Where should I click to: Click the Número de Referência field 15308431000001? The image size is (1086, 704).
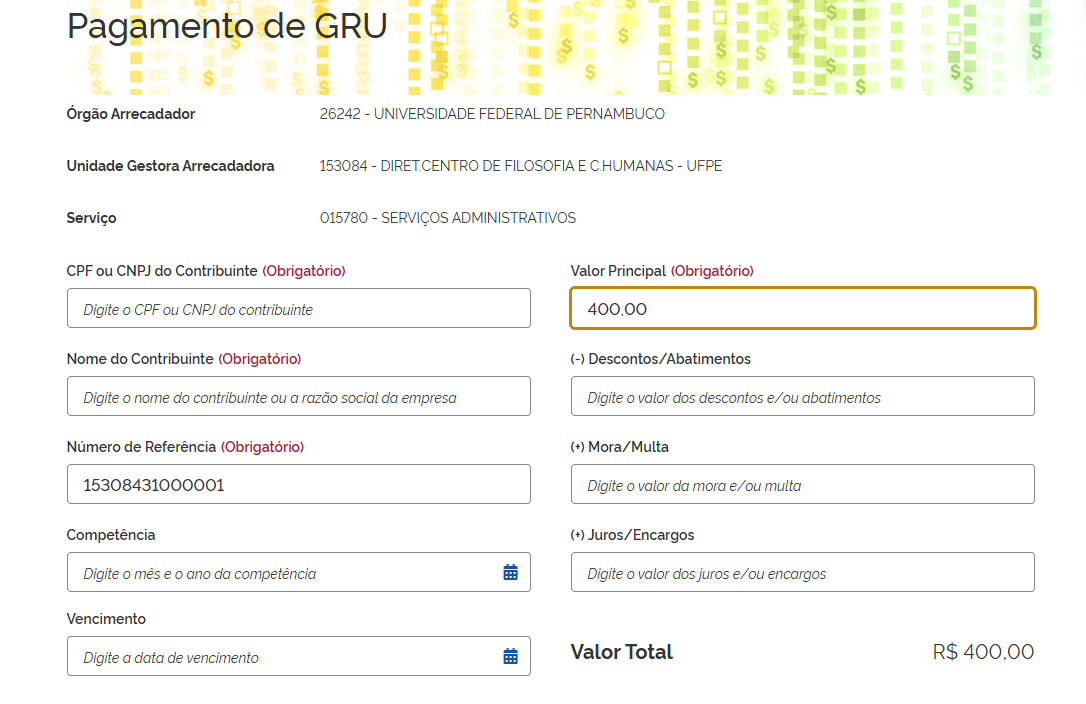[299, 484]
